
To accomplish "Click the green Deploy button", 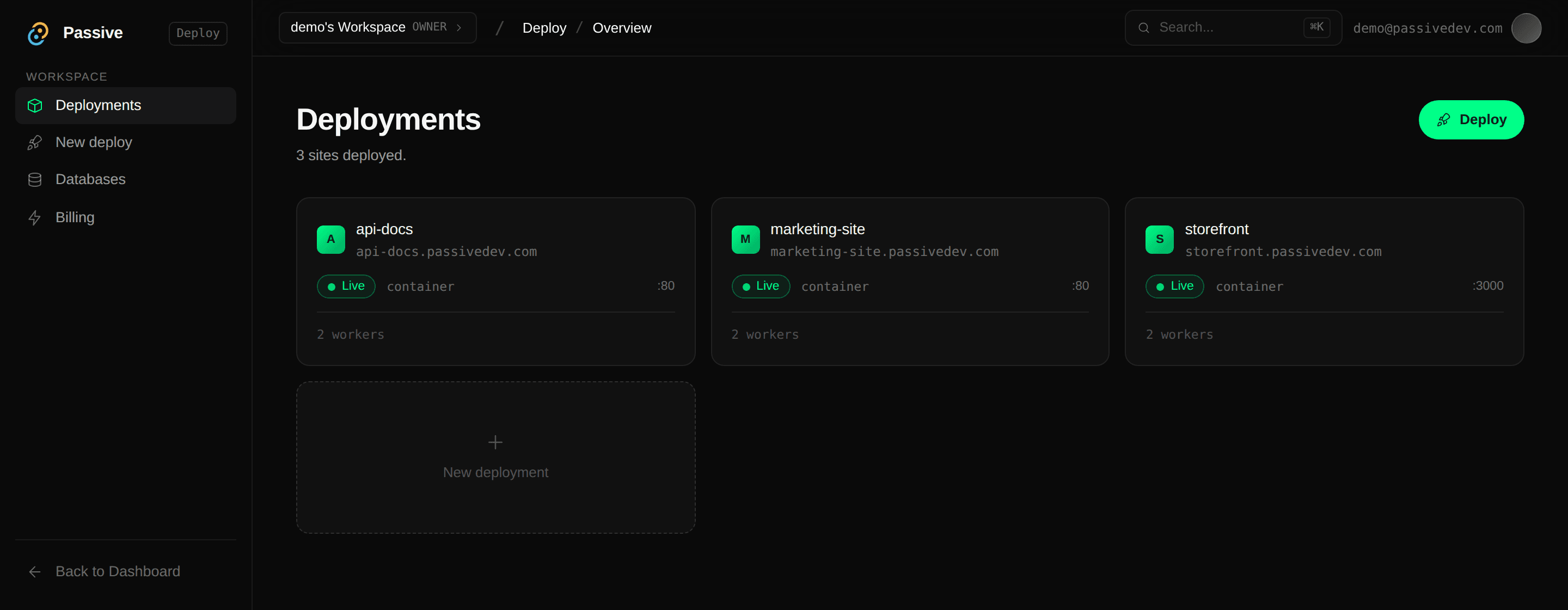I will coord(1471,120).
